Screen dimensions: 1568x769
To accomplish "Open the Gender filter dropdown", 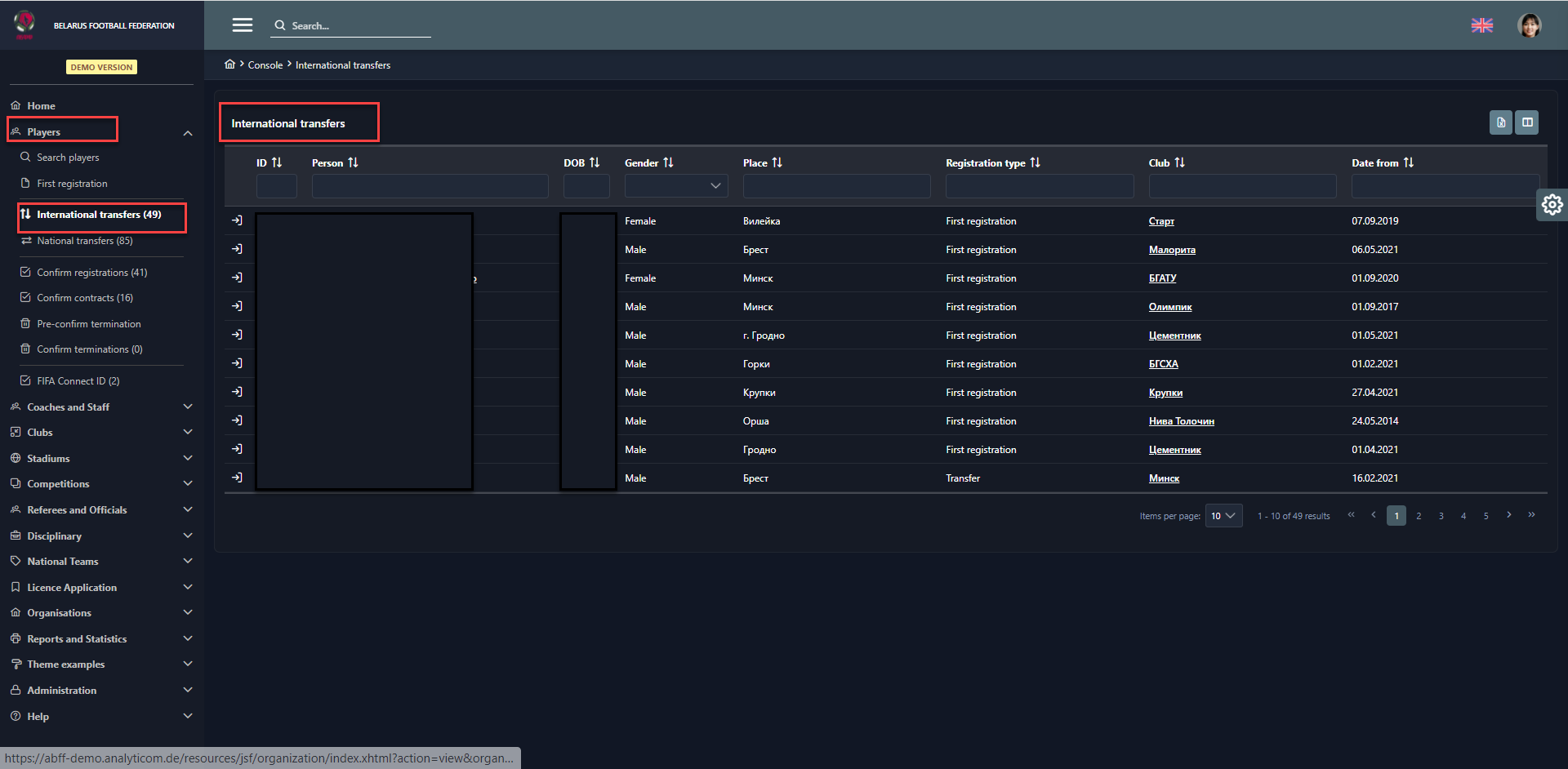I will pyautogui.click(x=675, y=186).
